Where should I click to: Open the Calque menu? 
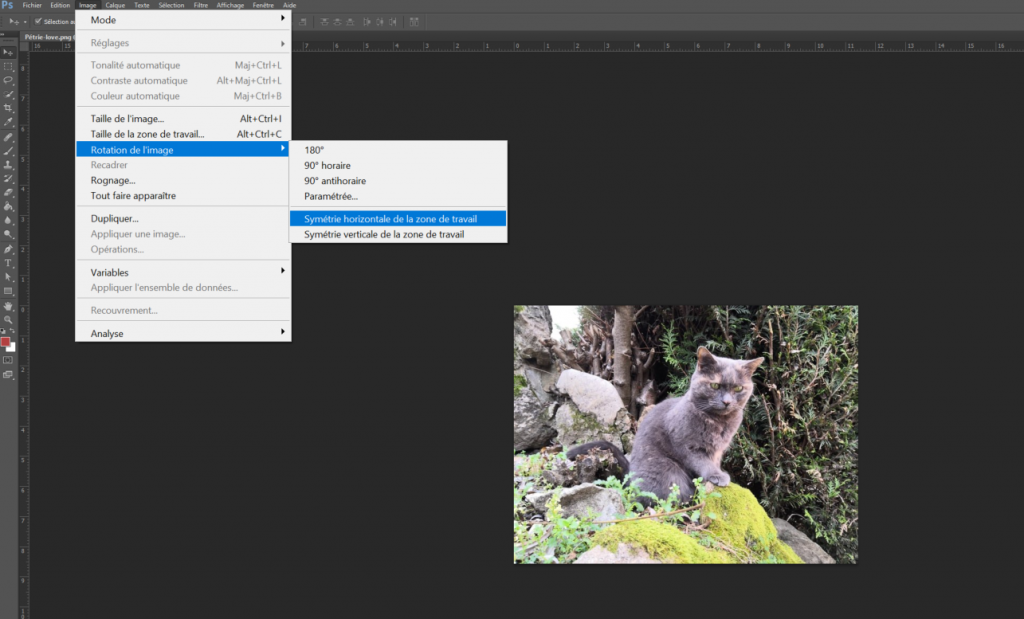point(115,5)
